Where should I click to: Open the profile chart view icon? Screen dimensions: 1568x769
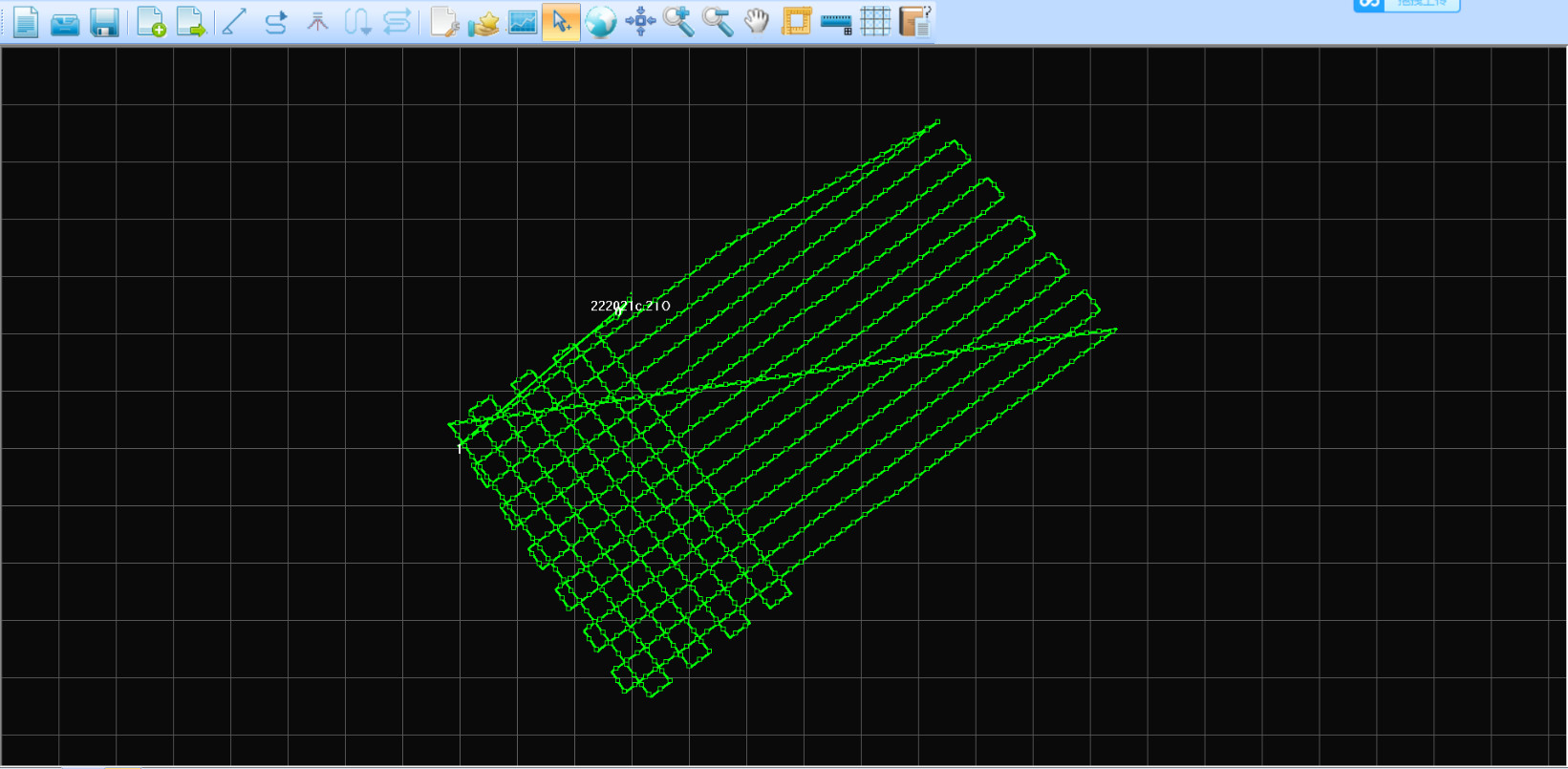523,22
